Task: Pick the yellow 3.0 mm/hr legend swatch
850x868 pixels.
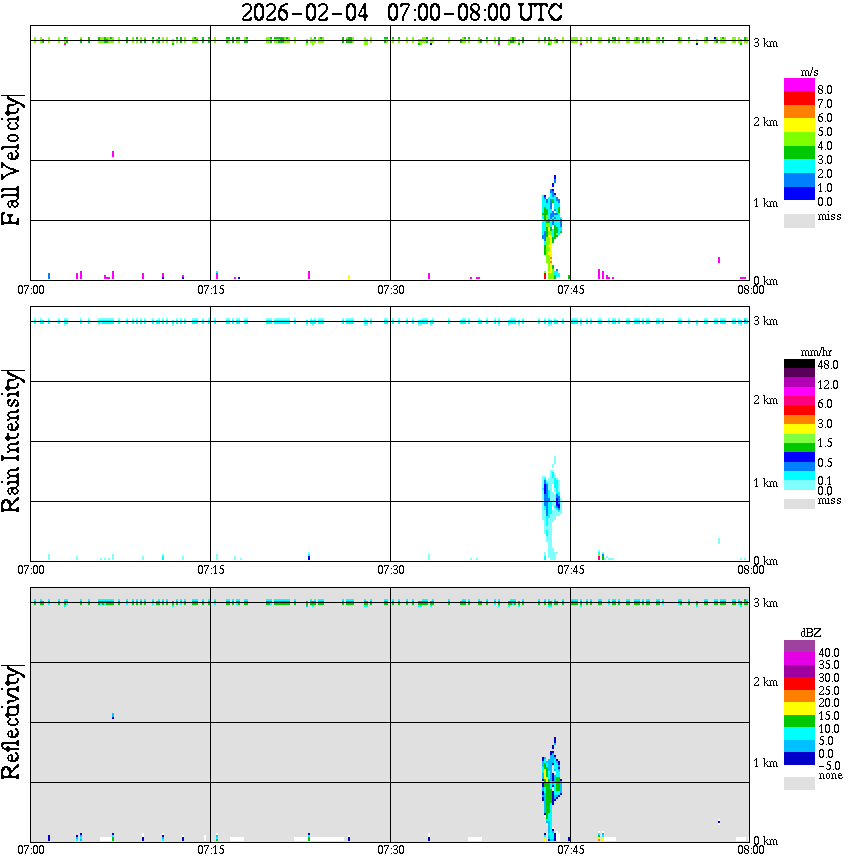Action: [x=799, y=428]
